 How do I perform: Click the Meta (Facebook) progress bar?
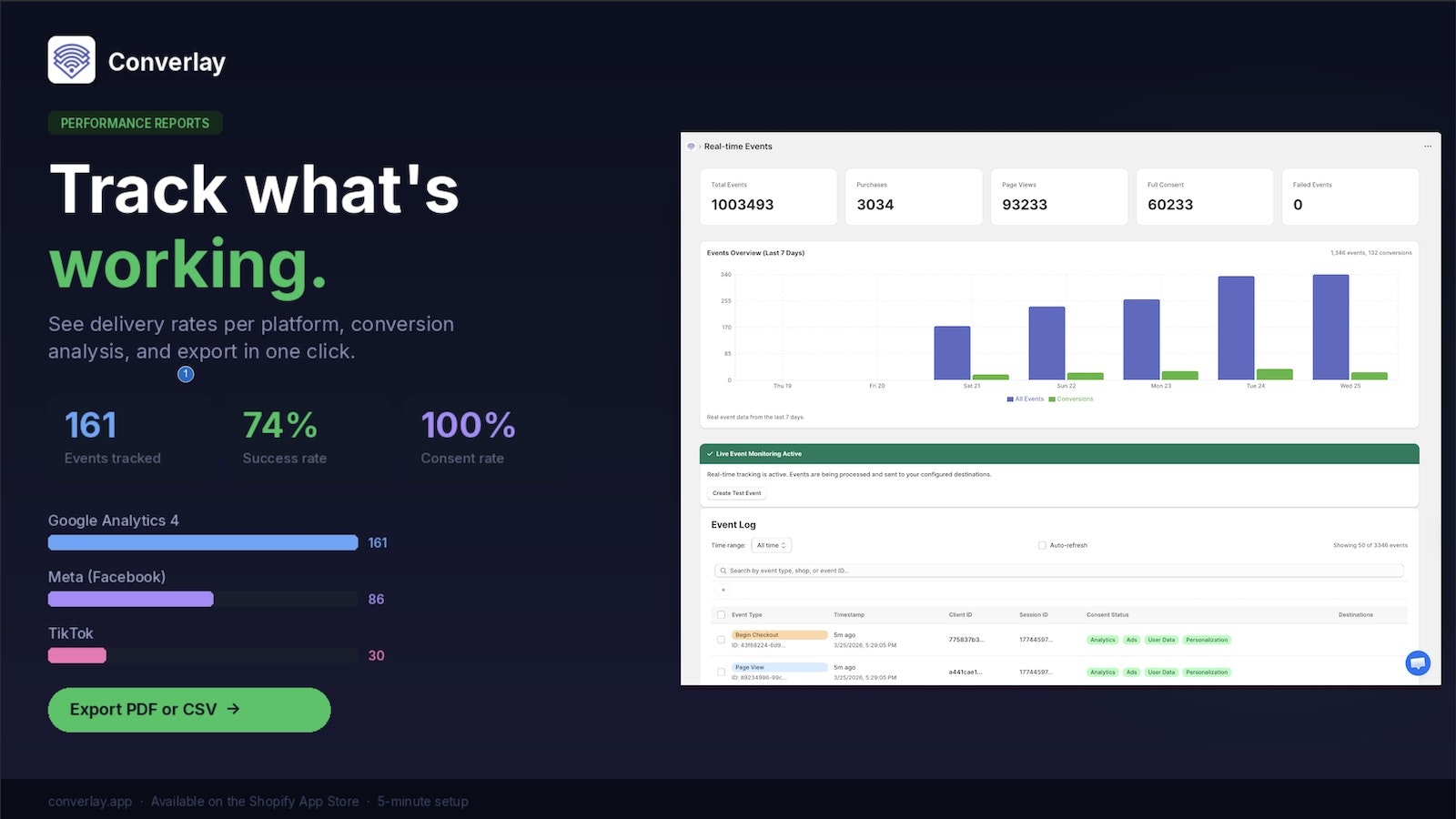[203, 599]
